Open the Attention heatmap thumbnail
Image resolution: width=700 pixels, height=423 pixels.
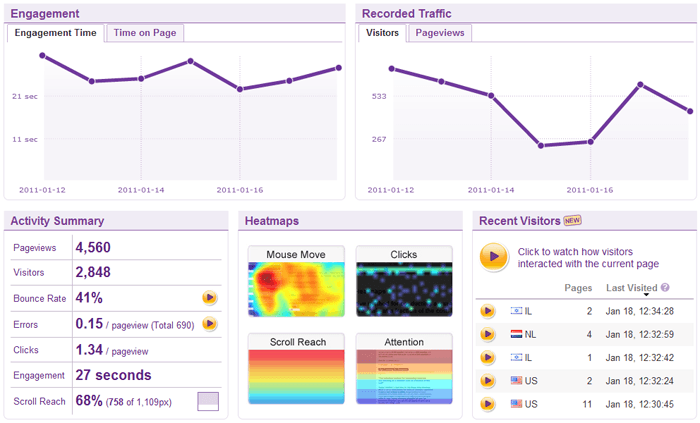[x=404, y=369]
